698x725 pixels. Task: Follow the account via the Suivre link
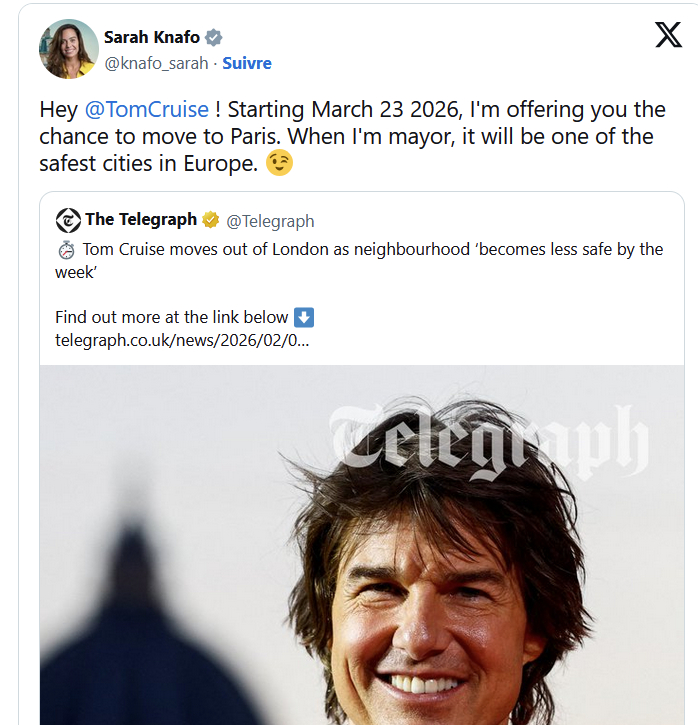point(247,63)
